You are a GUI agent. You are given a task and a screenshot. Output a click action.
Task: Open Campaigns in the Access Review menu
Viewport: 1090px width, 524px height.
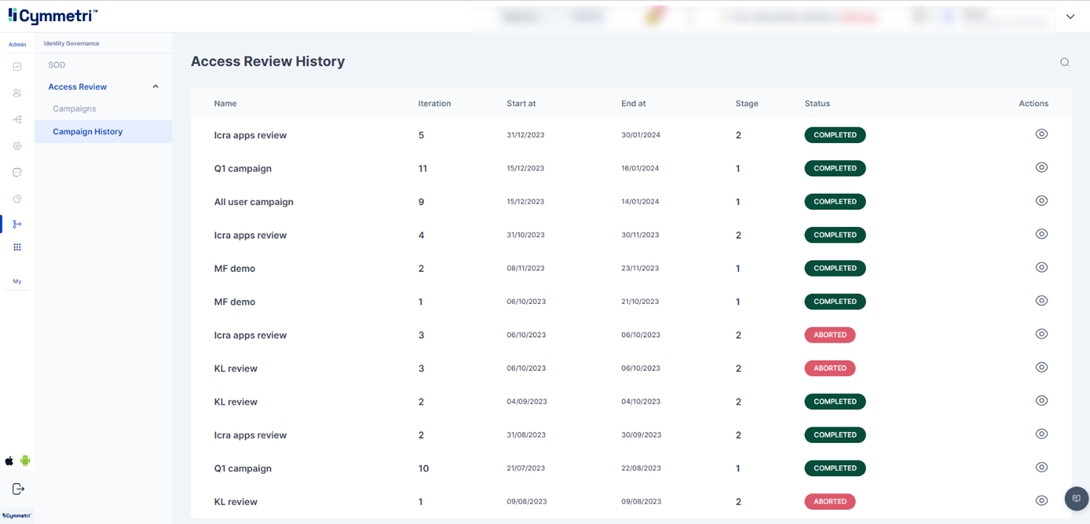[x=74, y=109]
